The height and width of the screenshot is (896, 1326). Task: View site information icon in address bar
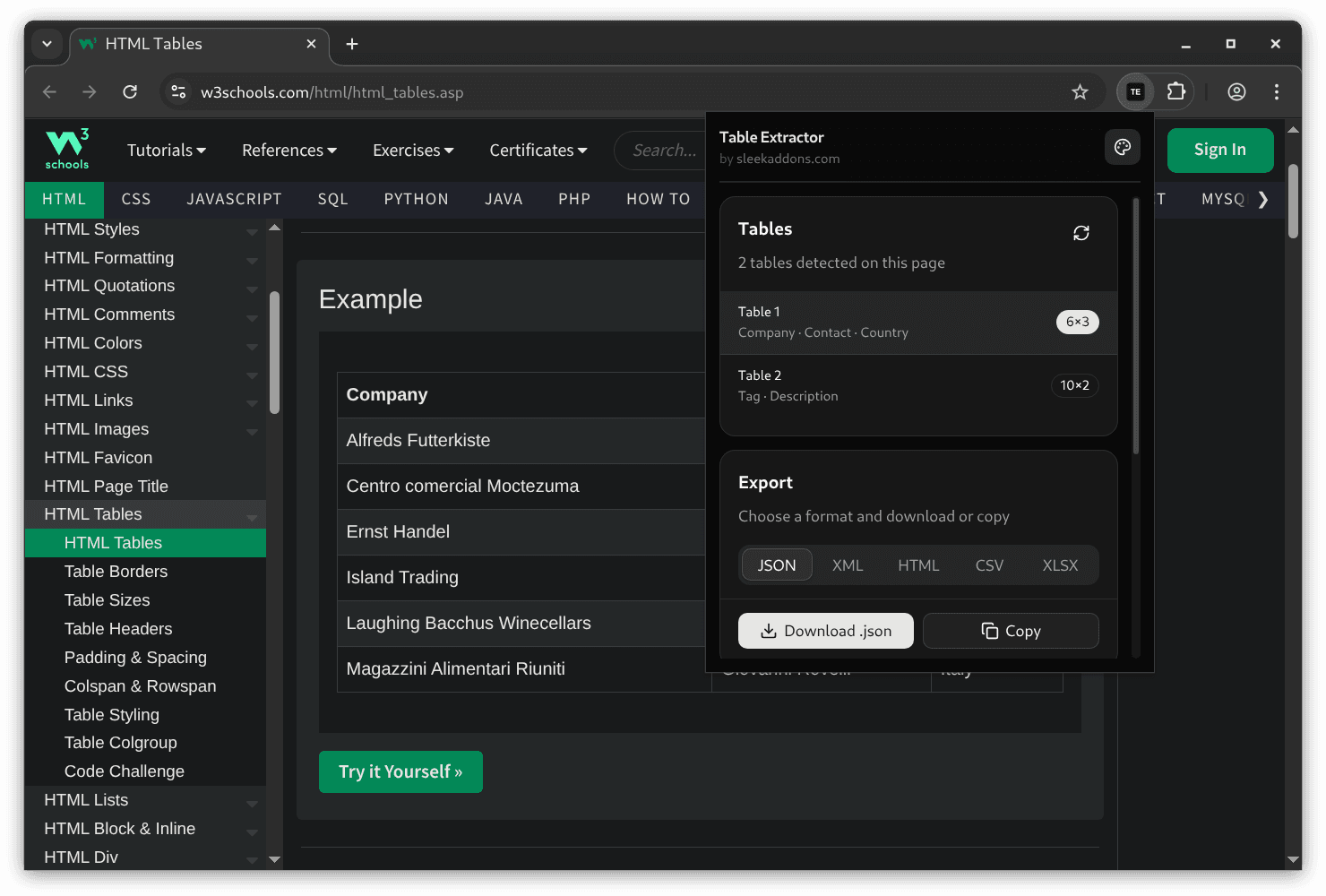pyautogui.click(x=179, y=92)
